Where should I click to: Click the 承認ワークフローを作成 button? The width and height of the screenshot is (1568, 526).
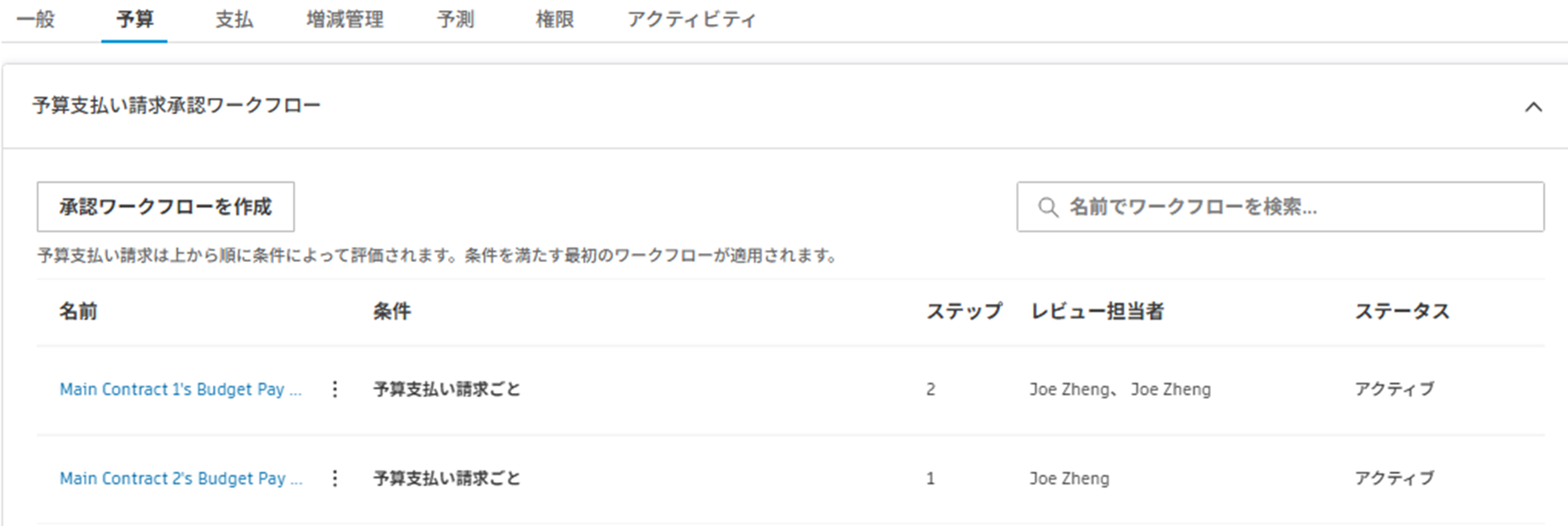[166, 207]
